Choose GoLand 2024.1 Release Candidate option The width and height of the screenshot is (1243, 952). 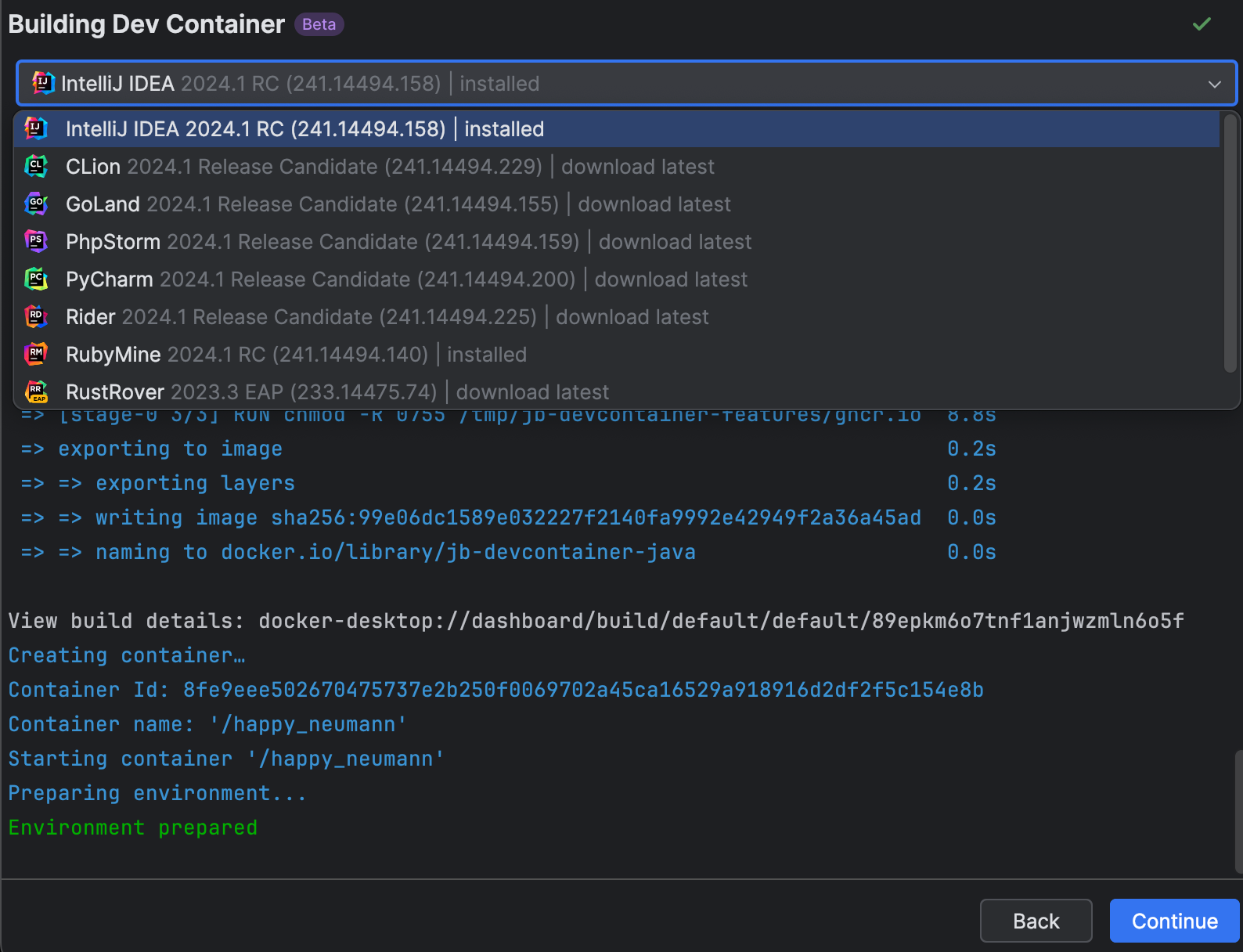(x=617, y=204)
